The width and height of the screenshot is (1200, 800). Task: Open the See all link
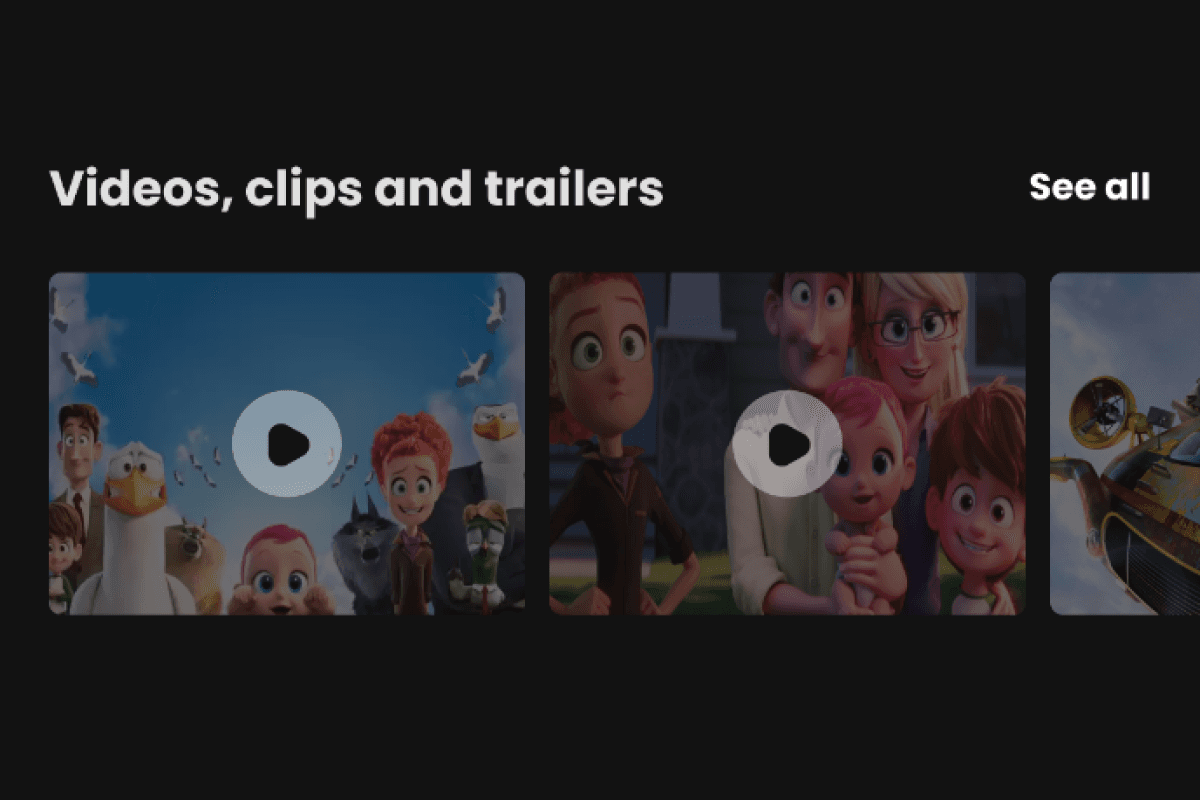[1089, 187]
